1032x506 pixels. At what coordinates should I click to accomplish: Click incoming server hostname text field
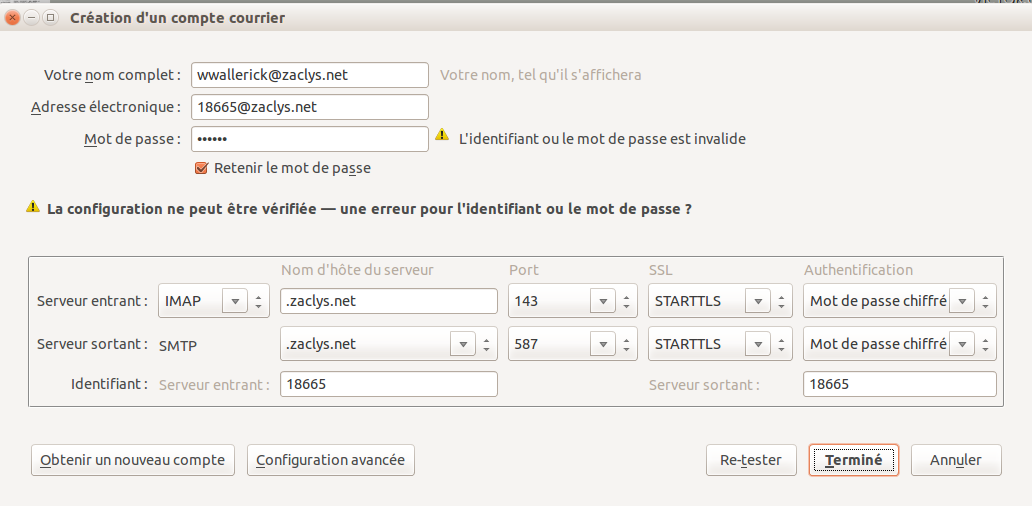coord(388,301)
